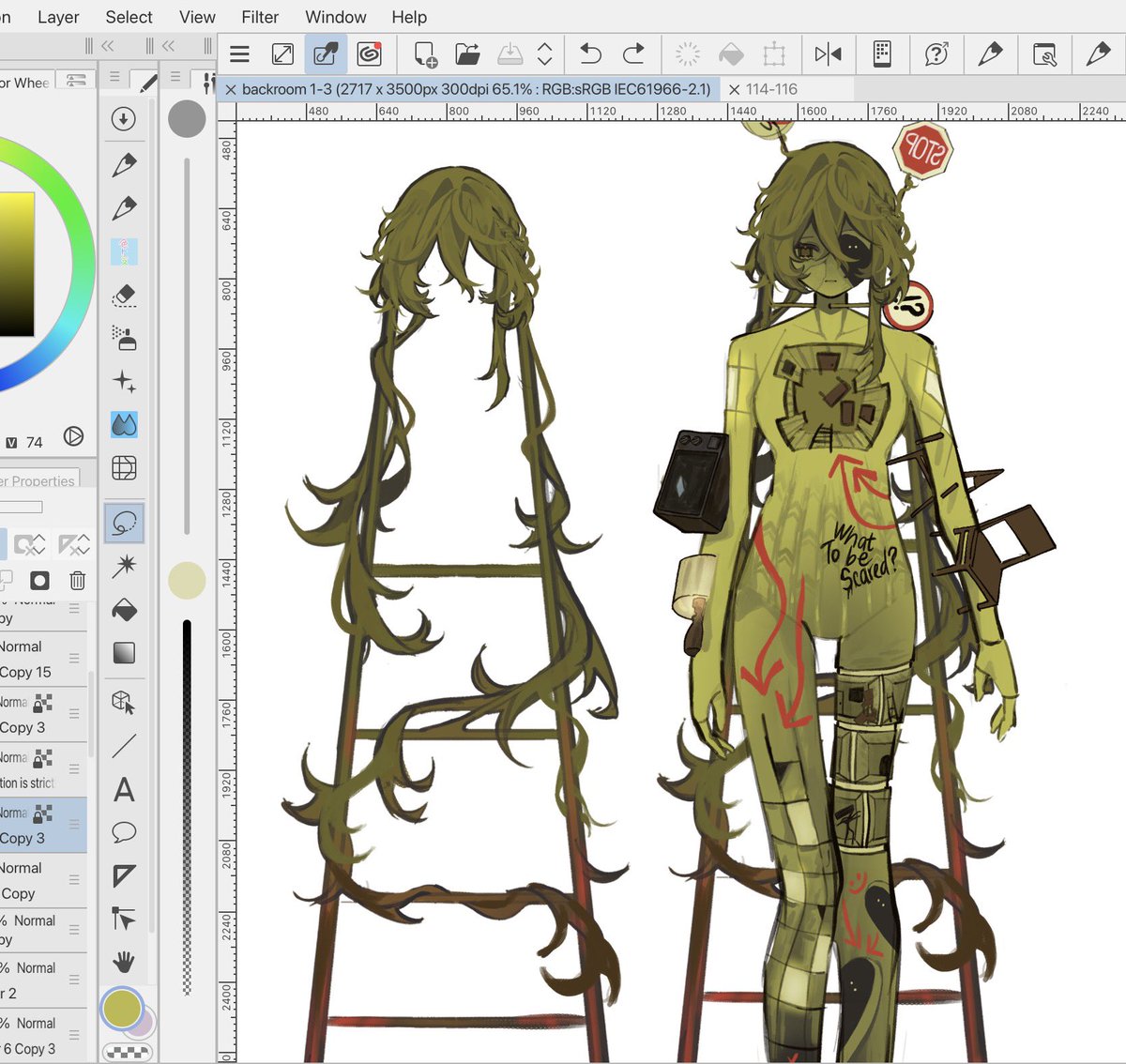Open the main hamburger menu
This screenshot has width=1126, height=1064.
(x=240, y=53)
